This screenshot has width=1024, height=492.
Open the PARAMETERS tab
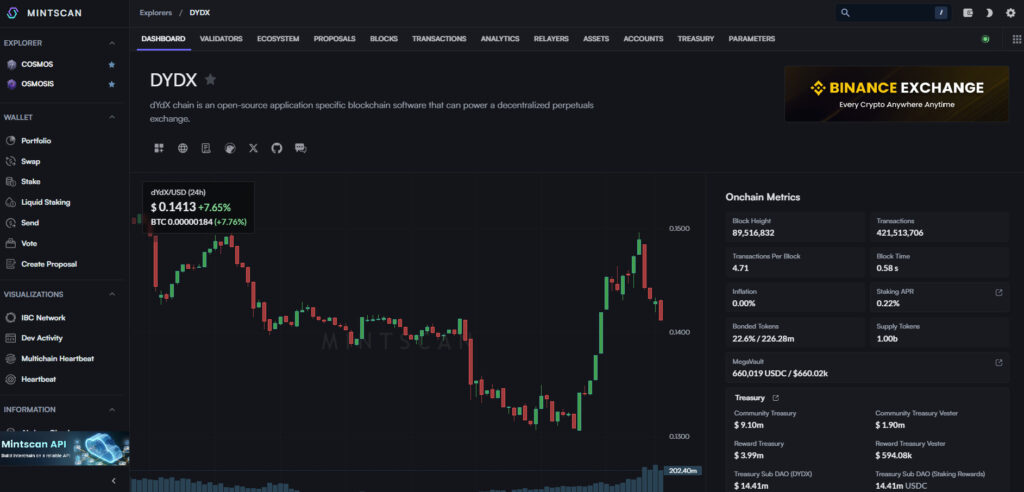point(752,39)
